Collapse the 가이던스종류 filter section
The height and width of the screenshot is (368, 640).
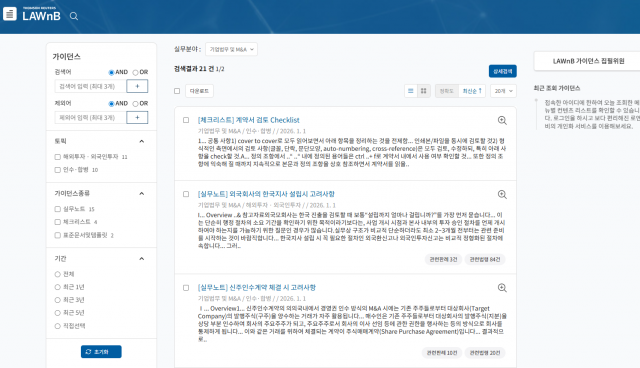(142, 193)
